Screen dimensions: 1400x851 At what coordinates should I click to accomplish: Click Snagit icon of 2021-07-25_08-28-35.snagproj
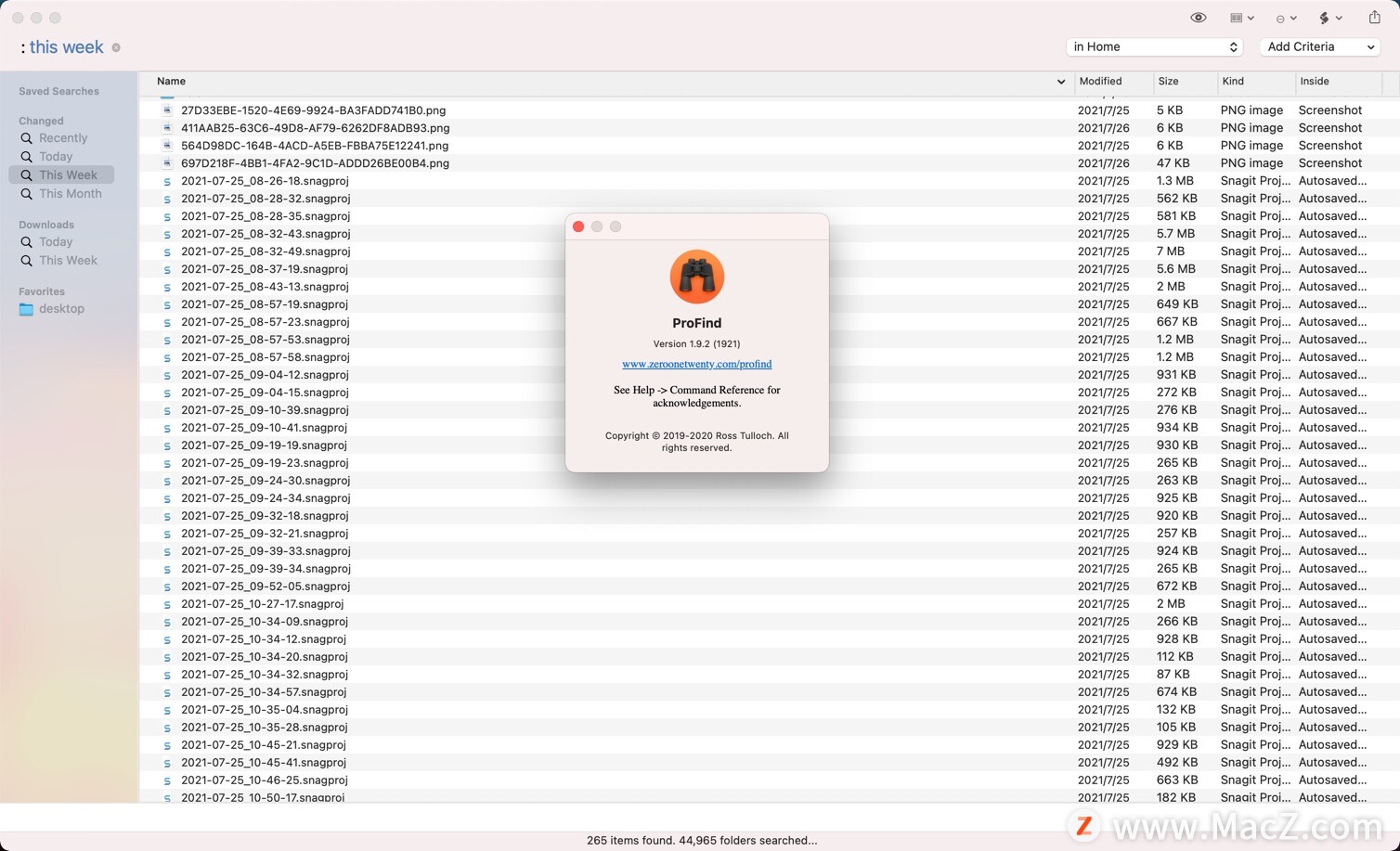click(x=167, y=216)
